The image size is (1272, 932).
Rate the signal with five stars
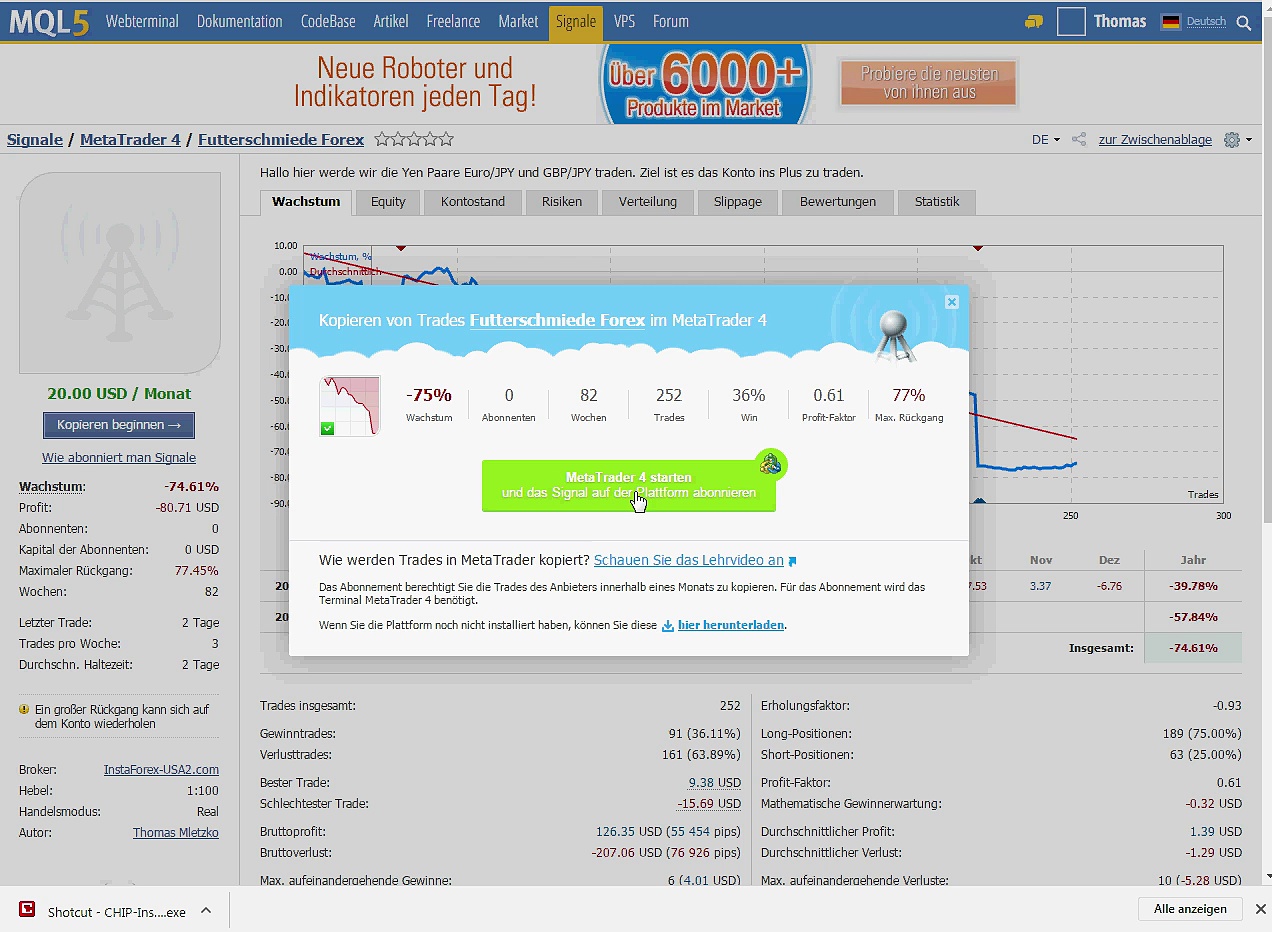click(x=446, y=140)
